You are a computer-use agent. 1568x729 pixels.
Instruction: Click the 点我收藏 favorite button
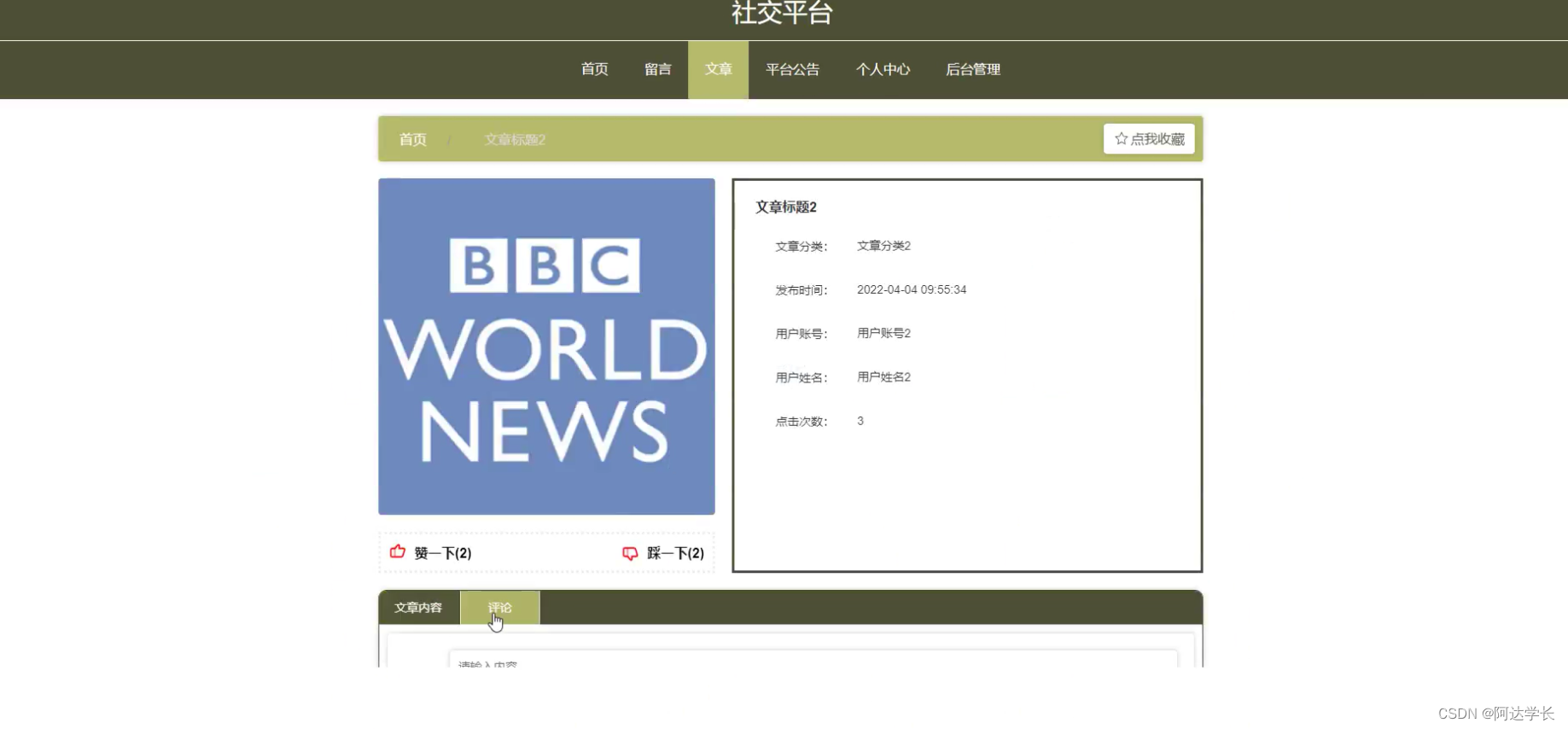pyautogui.click(x=1149, y=139)
